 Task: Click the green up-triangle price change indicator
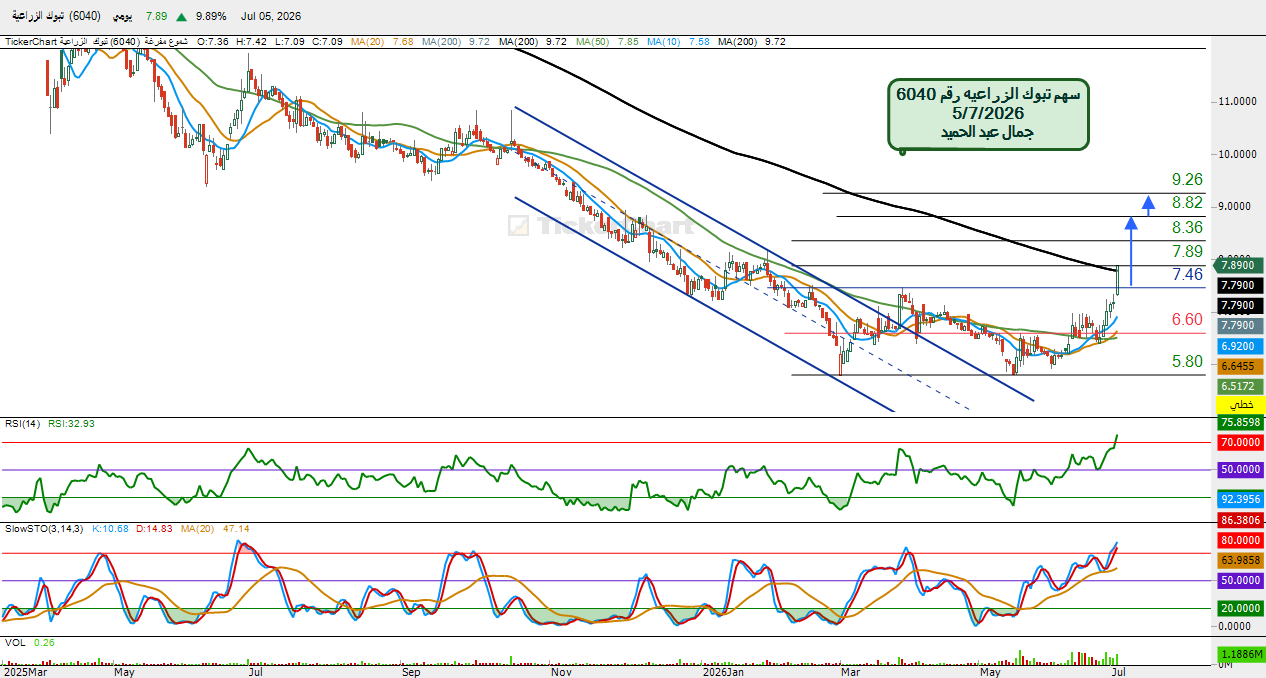click(181, 17)
